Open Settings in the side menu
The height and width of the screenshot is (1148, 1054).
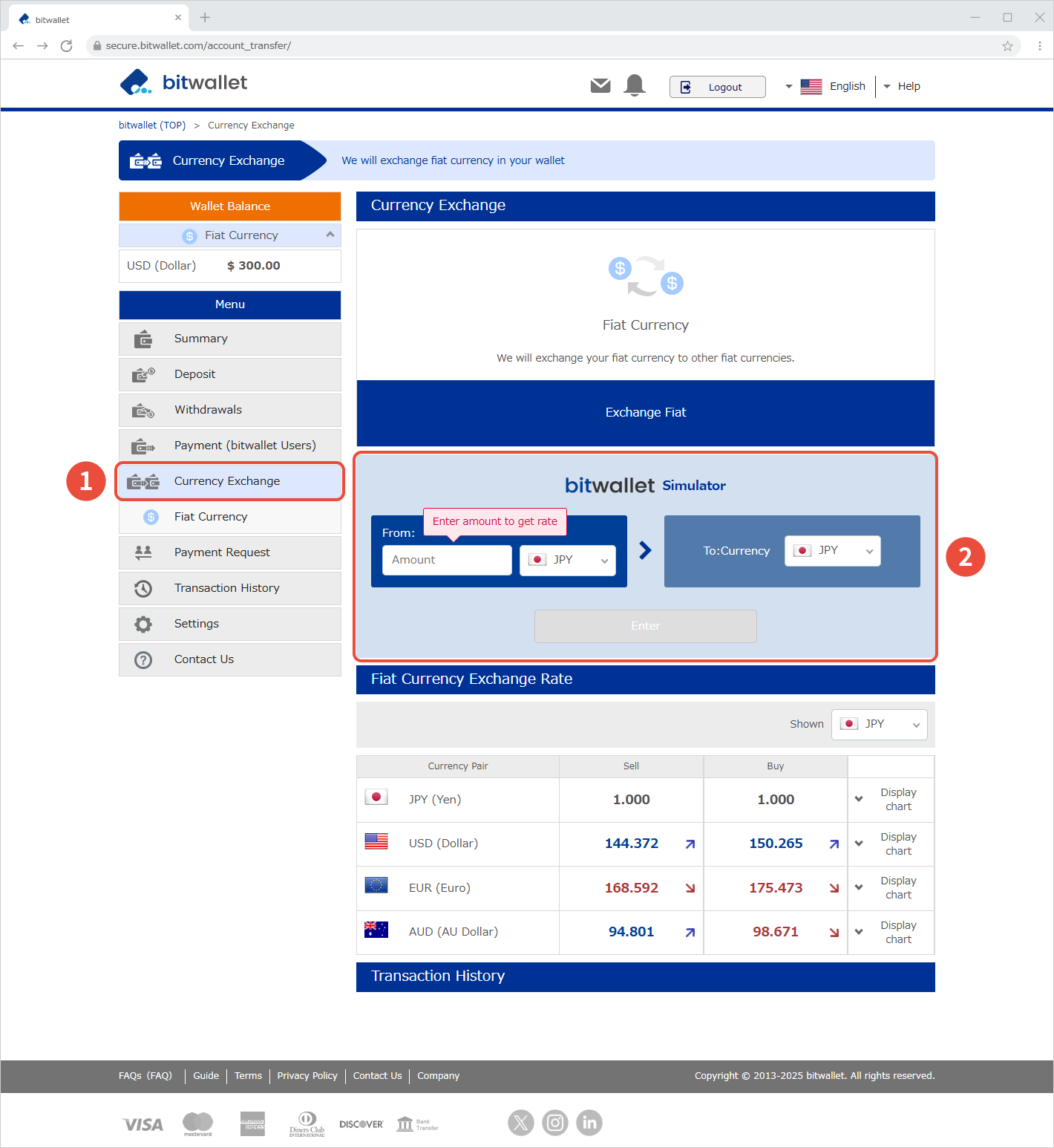click(230, 624)
